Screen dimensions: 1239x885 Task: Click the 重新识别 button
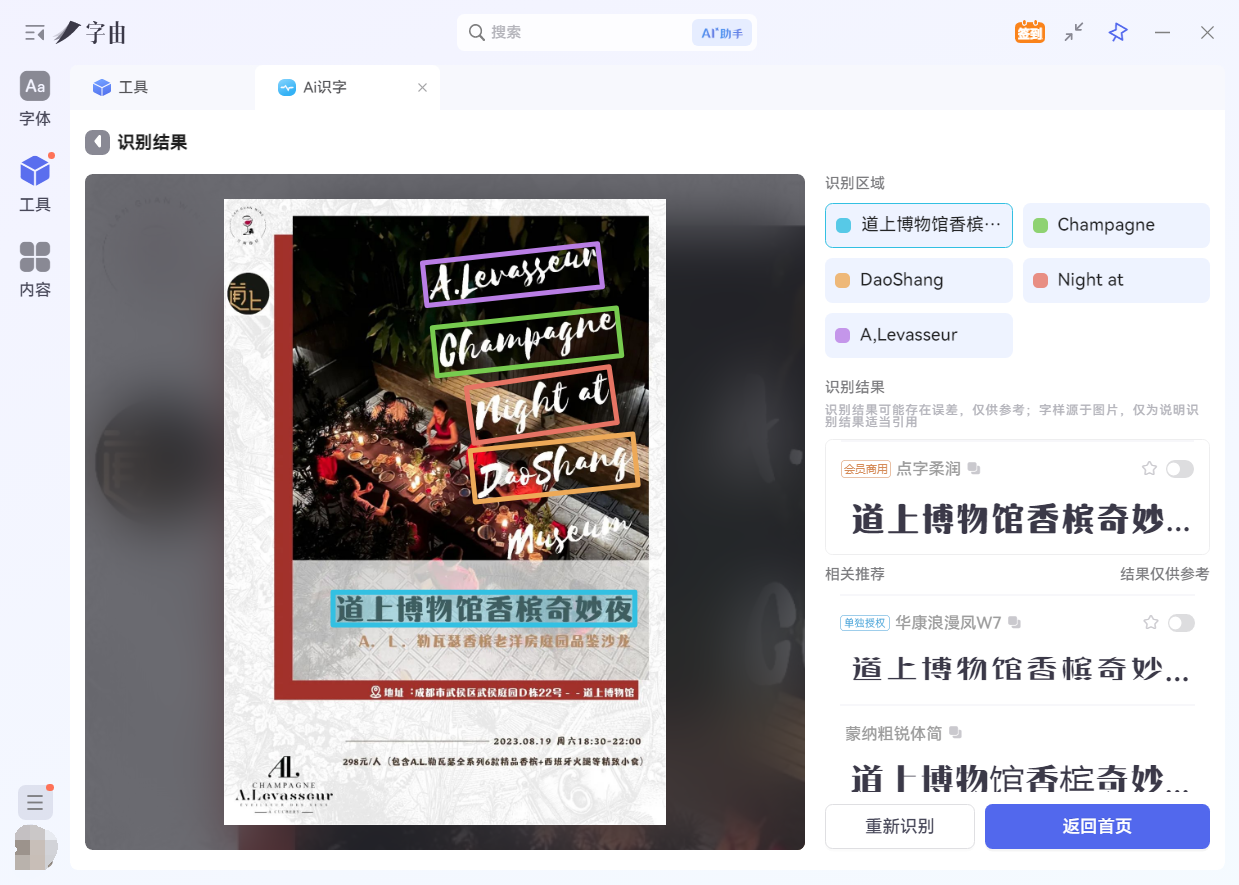[899, 826]
